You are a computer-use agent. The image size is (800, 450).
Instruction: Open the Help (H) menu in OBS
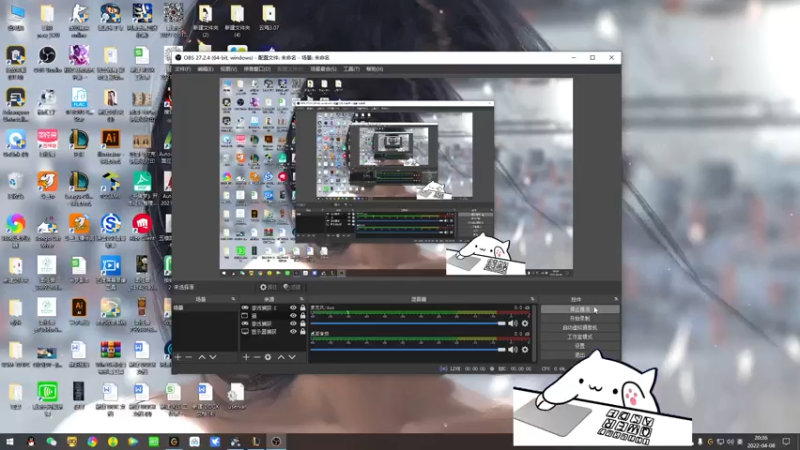374,69
